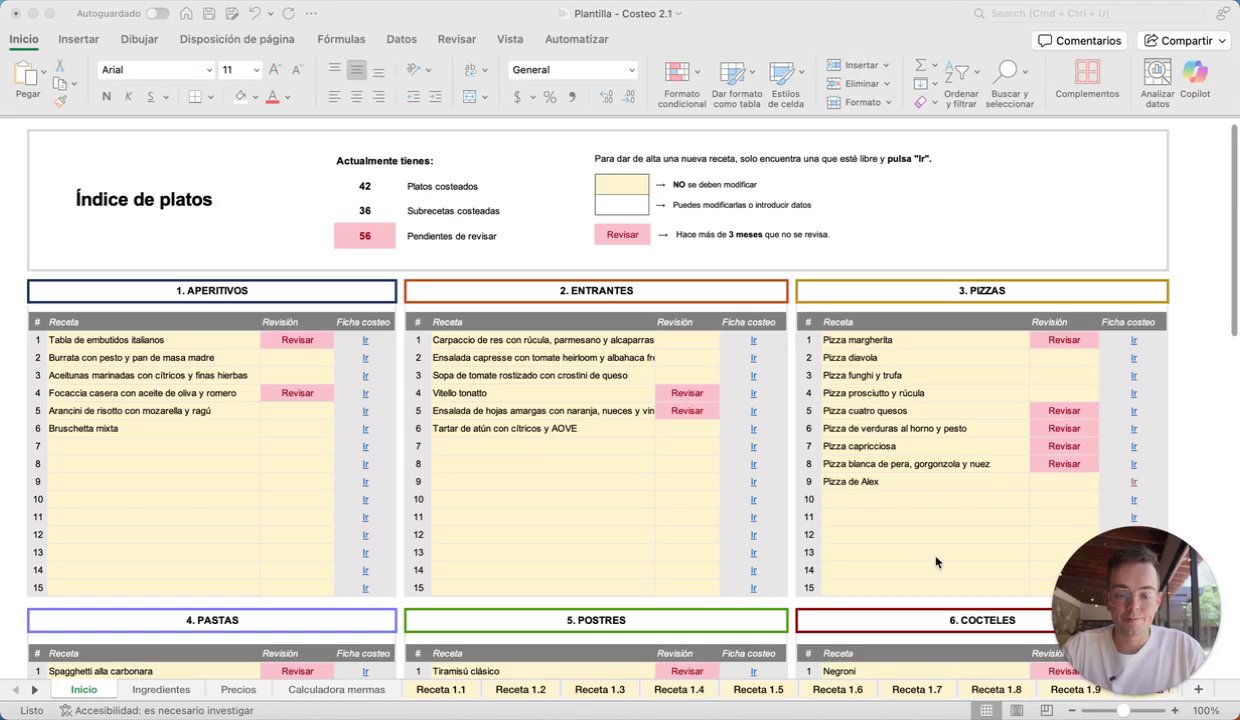Viewport: 1240px width, 720px height.
Task: Click the Fill down icon
Action: tap(921, 84)
